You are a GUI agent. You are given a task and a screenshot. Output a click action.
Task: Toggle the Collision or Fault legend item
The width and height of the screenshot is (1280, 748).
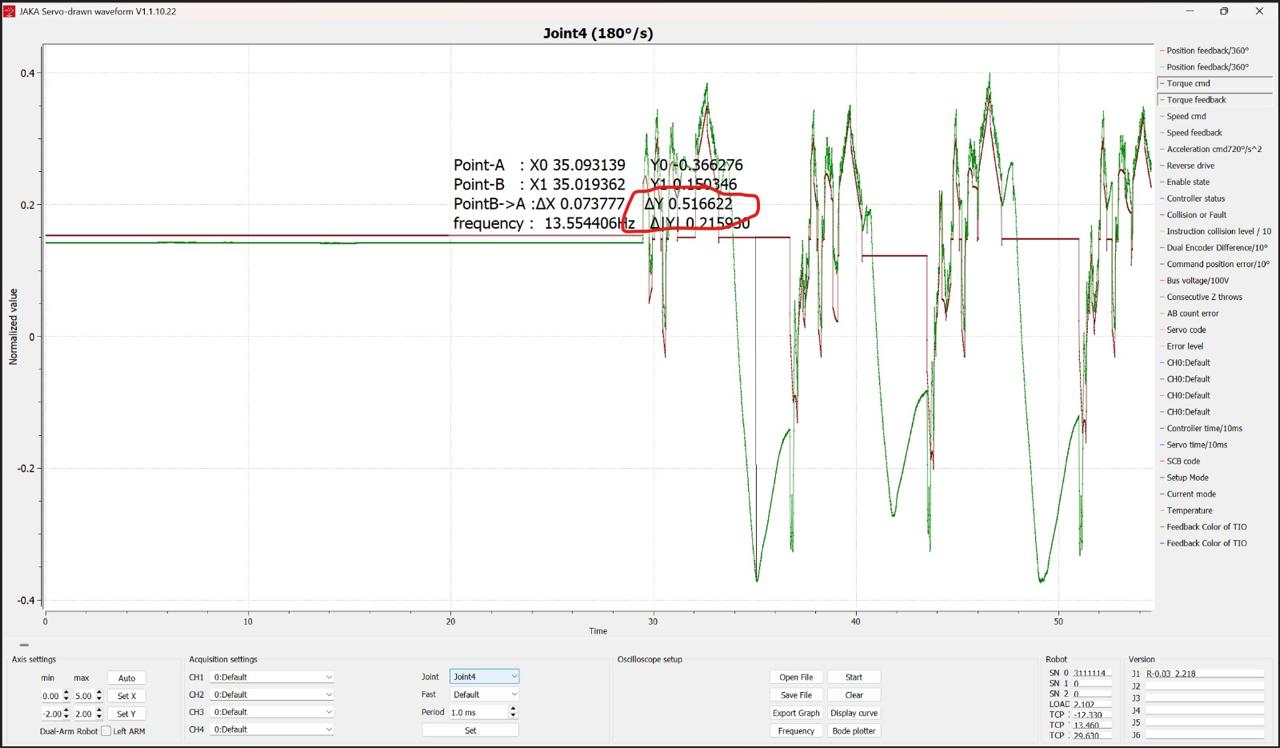tap(1196, 215)
